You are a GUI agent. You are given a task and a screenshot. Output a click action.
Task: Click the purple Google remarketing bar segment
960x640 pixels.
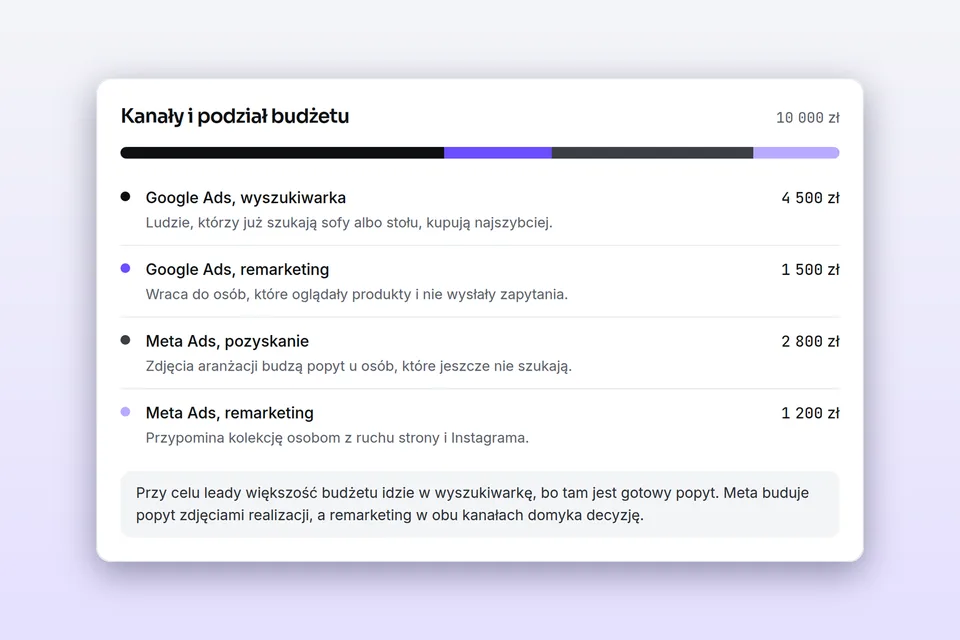coord(498,152)
